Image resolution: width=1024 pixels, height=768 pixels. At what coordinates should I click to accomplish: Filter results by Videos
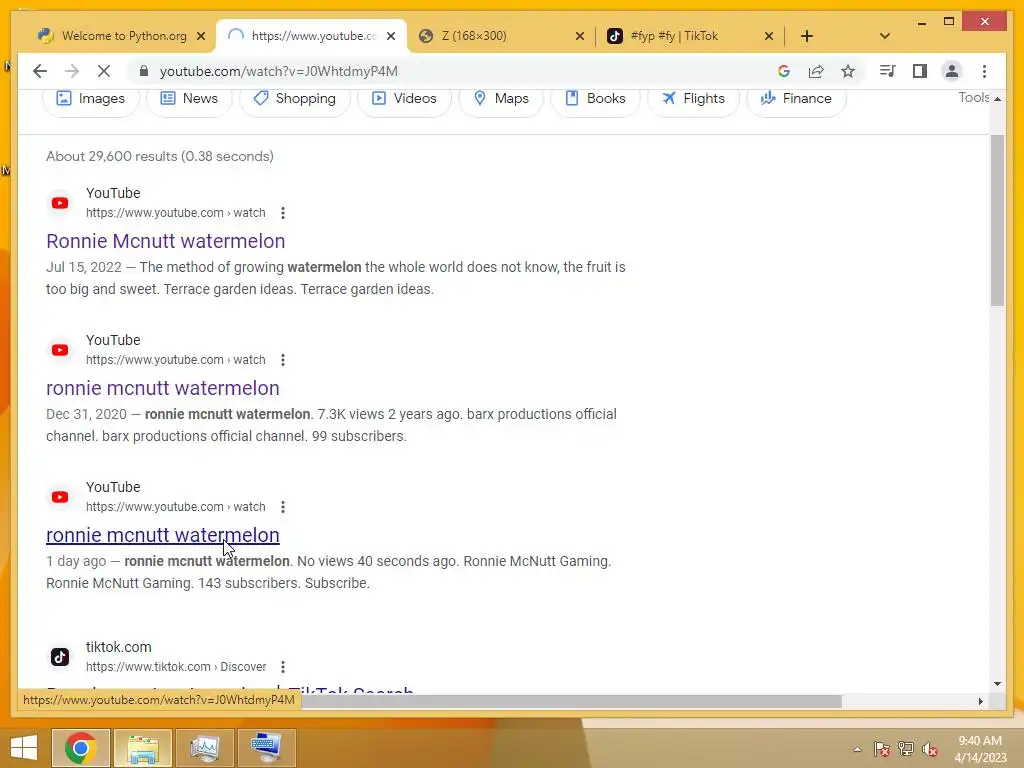(x=404, y=99)
